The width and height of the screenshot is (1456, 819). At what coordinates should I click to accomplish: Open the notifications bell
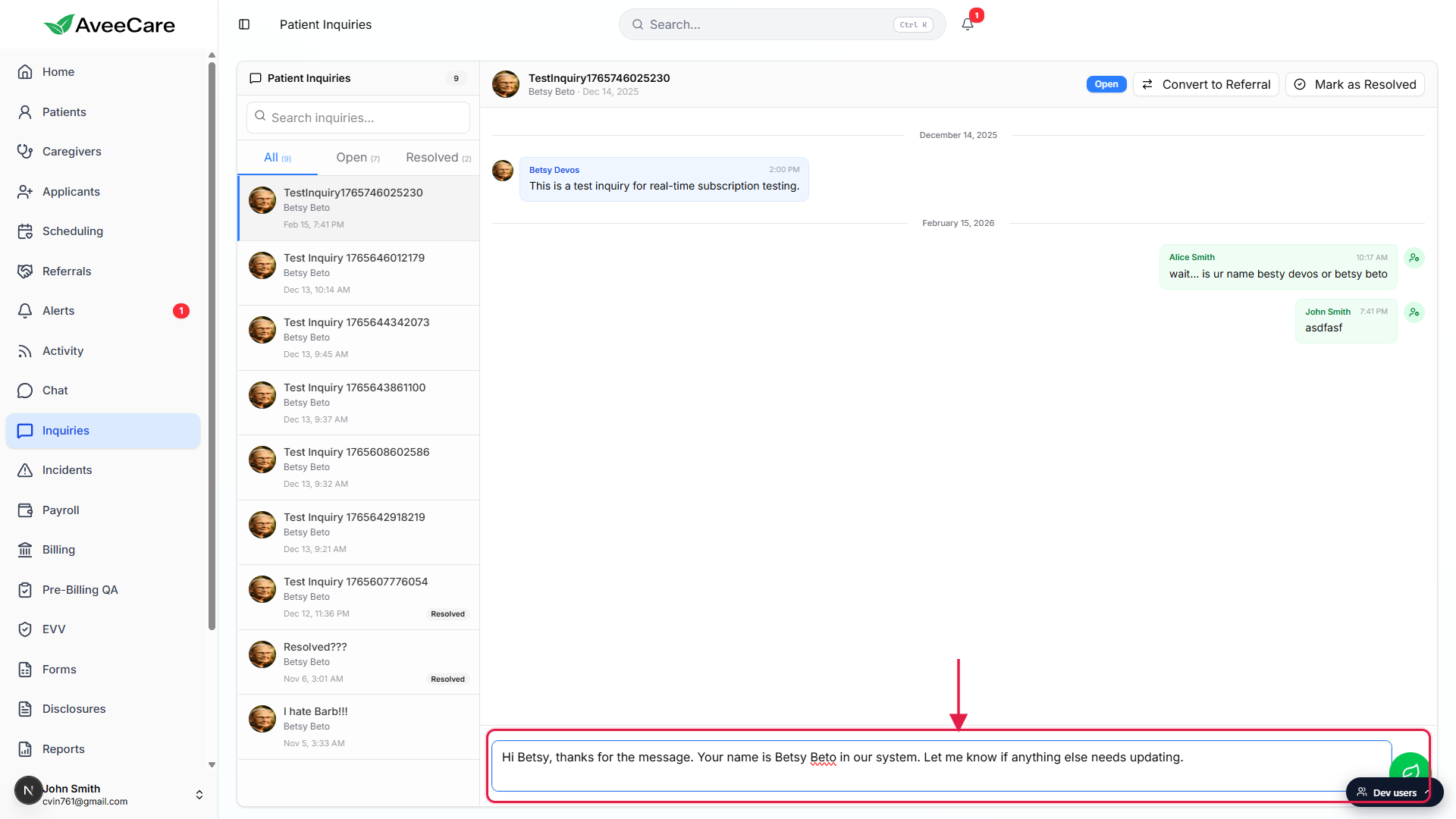pos(968,24)
